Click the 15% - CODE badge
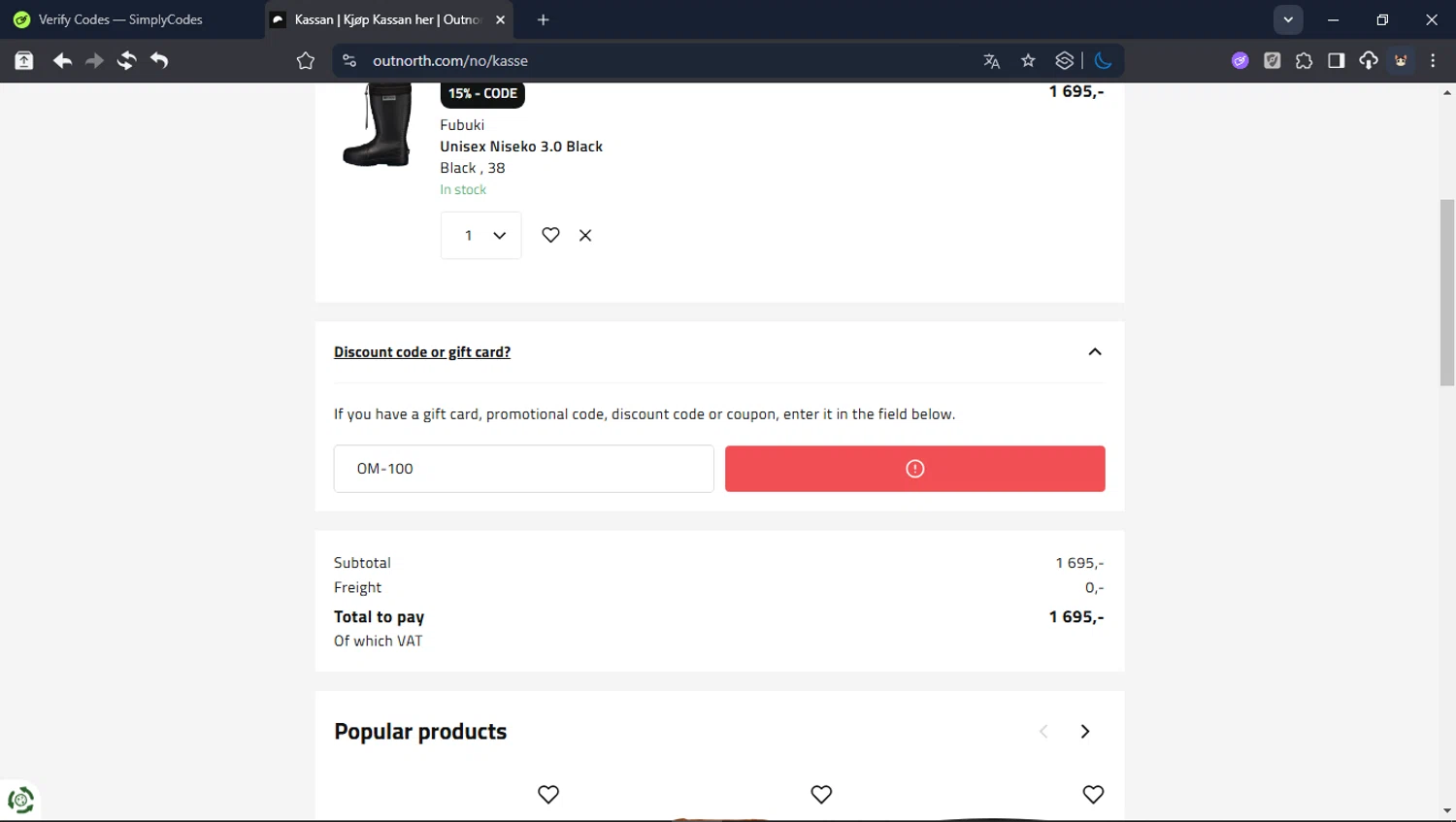The image size is (1456, 822). [x=482, y=94]
